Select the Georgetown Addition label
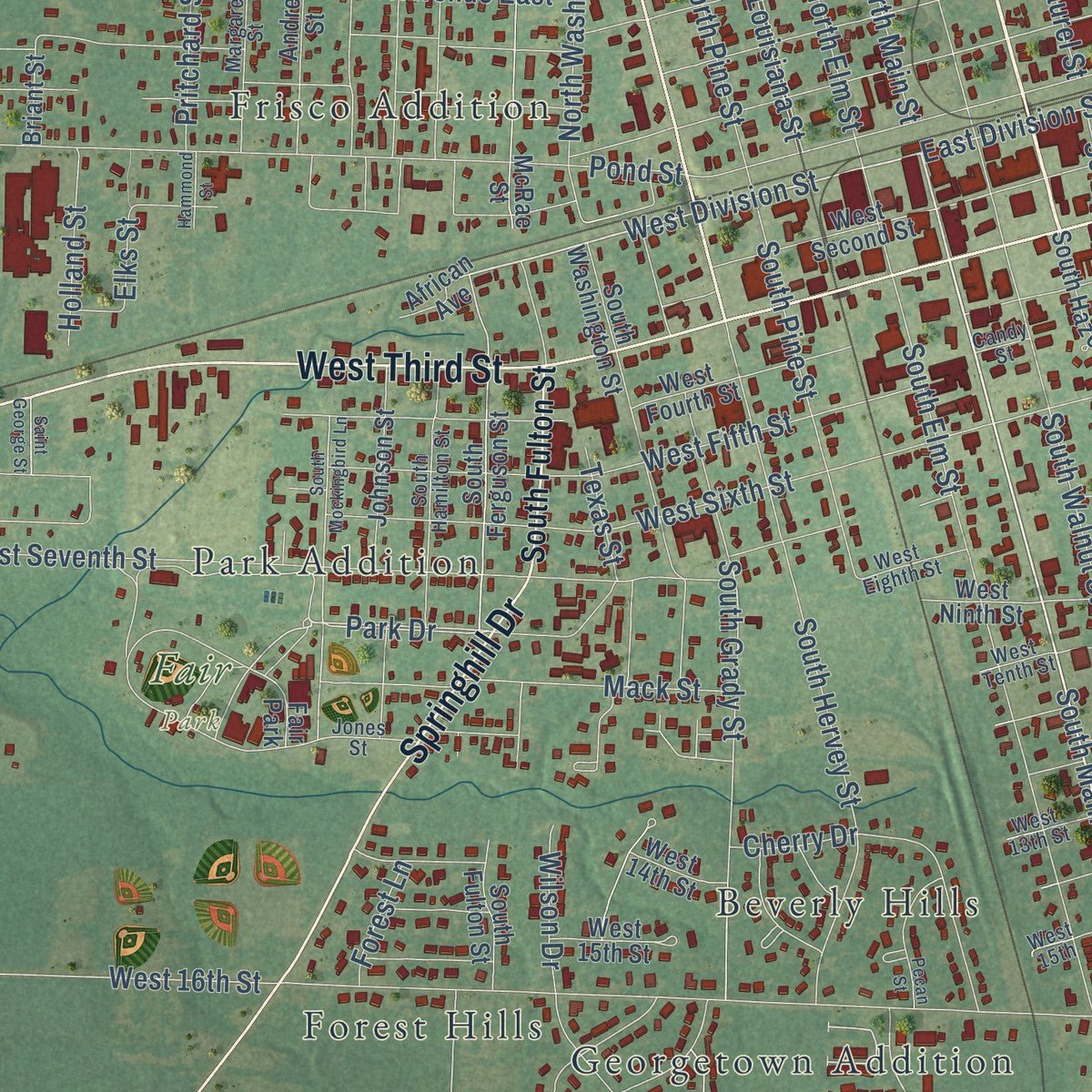Image resolution: width=1092 pixels, height=1092 pixels. point(793,1061)
